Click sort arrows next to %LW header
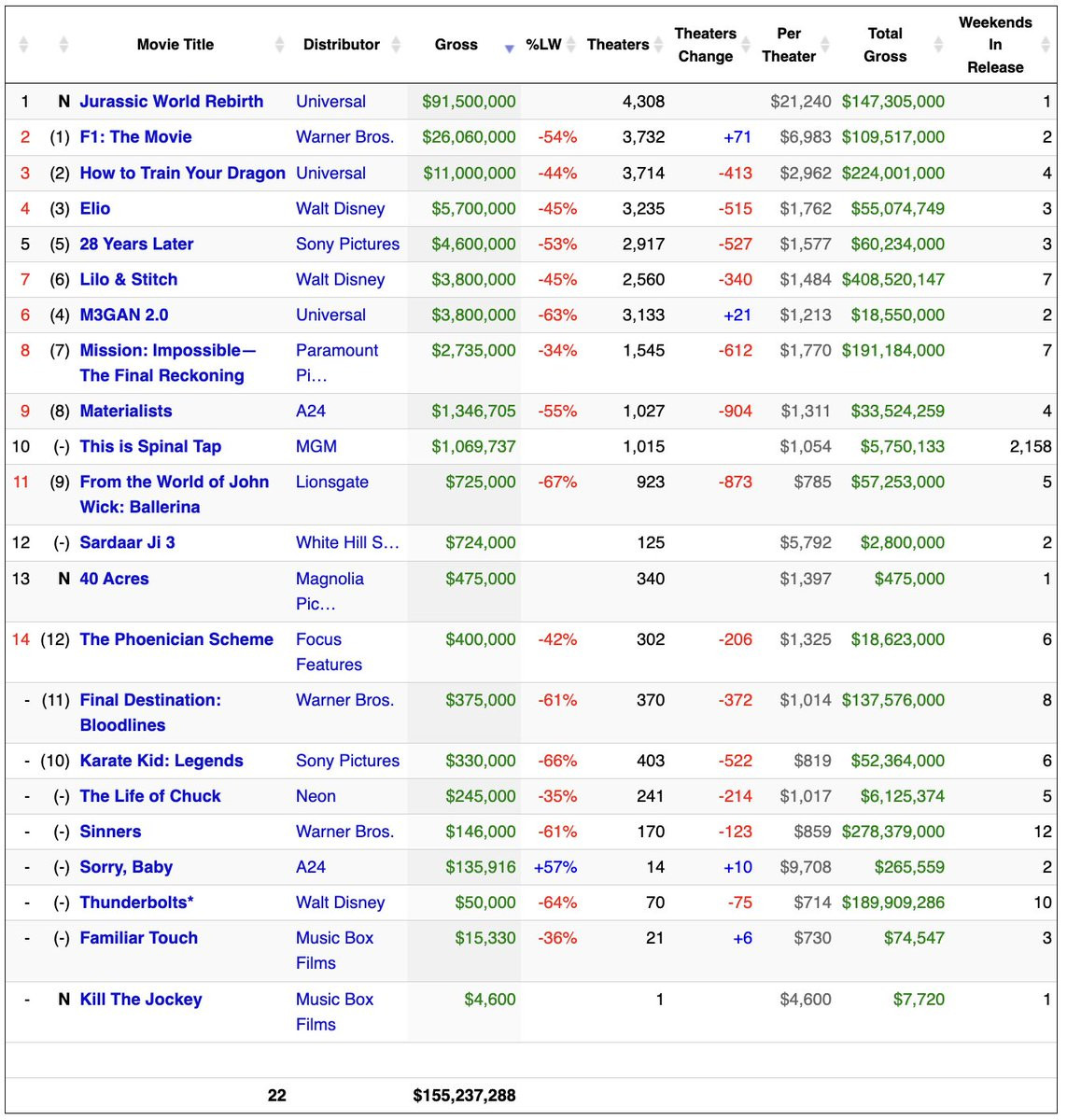 pos(571,45)
